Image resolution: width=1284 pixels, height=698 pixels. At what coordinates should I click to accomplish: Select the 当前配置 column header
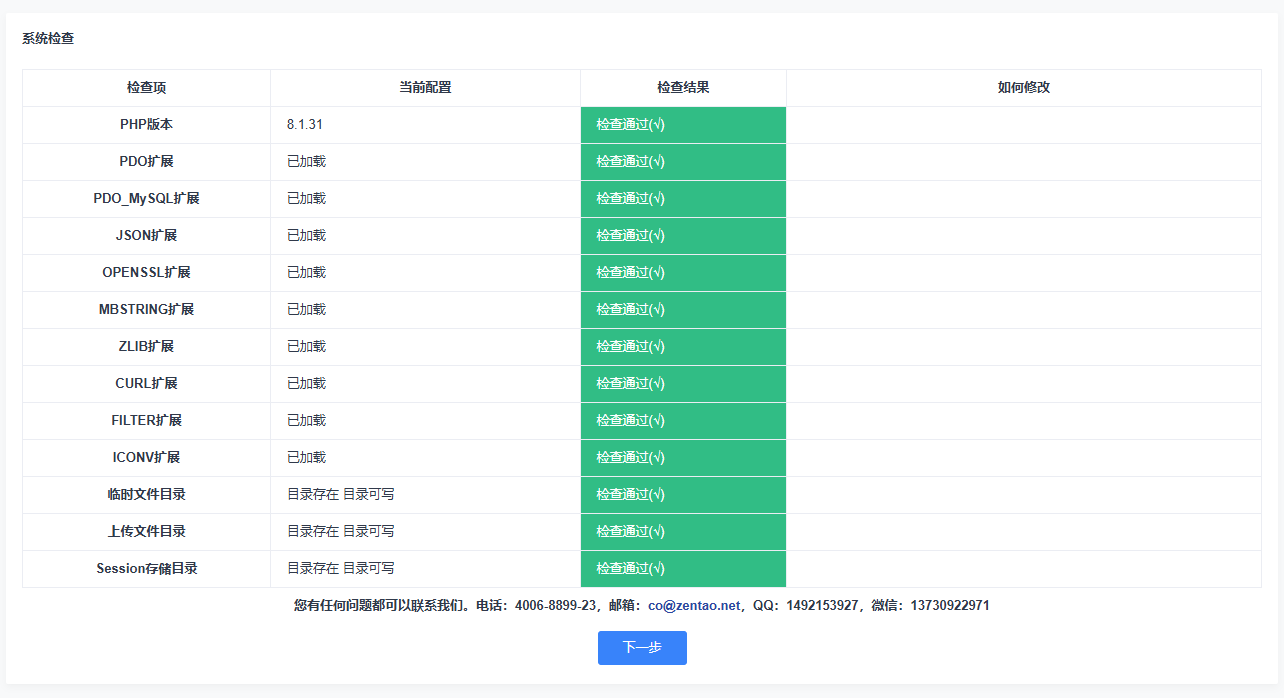click(x=425, y=88)
